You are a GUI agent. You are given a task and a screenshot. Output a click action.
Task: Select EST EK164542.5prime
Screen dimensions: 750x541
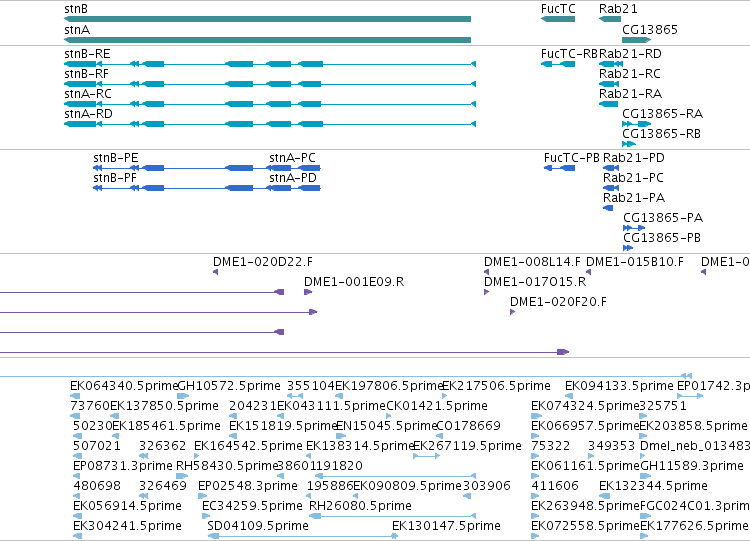[198, 456]
